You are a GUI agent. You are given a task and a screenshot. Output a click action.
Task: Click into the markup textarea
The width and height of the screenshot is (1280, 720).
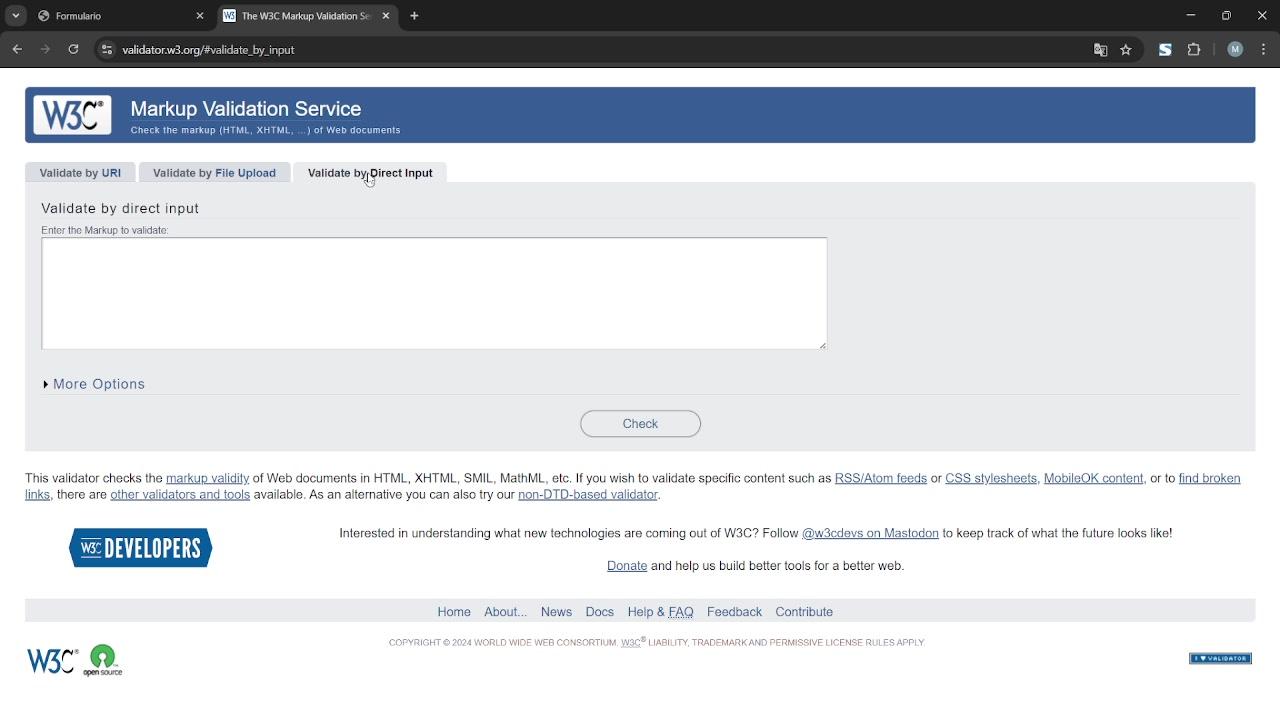click(x=434, y=294)
